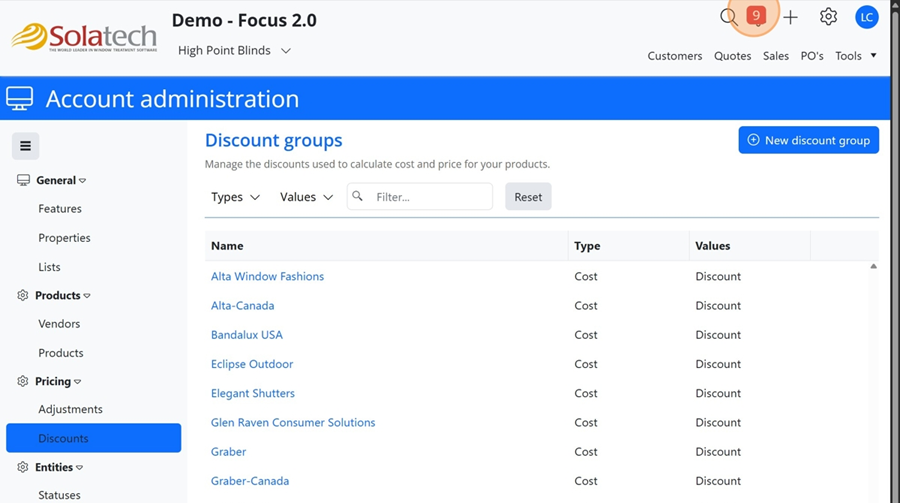Image resolution: width=900 pixels, height=503 pixels.
Task: Collapse the General section in sidebar
Action: 60,181
